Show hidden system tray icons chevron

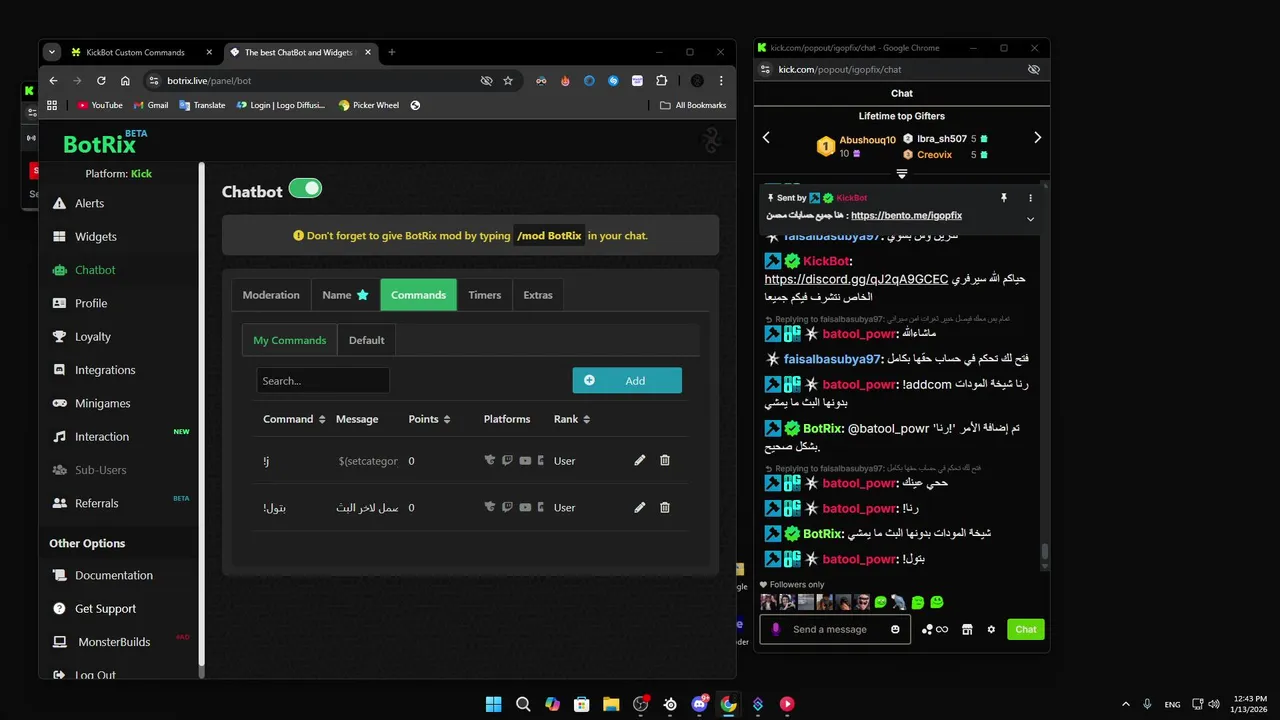[1126, 704]
